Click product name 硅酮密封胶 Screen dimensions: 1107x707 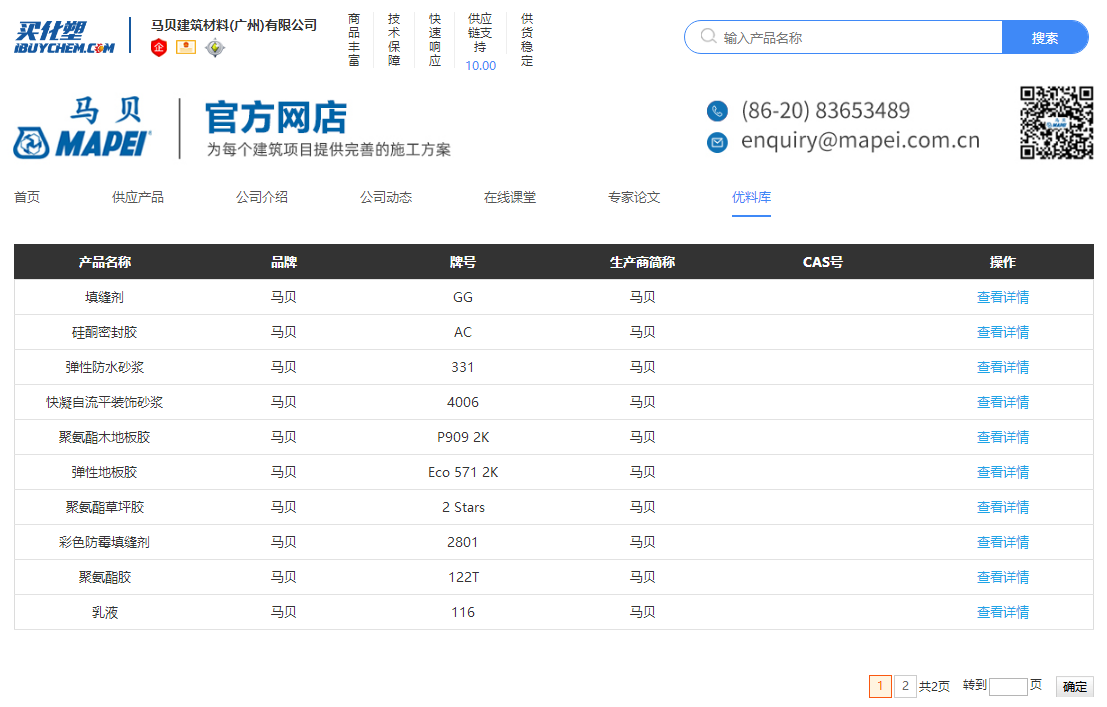pyautogui.click(x=104, y=332)
